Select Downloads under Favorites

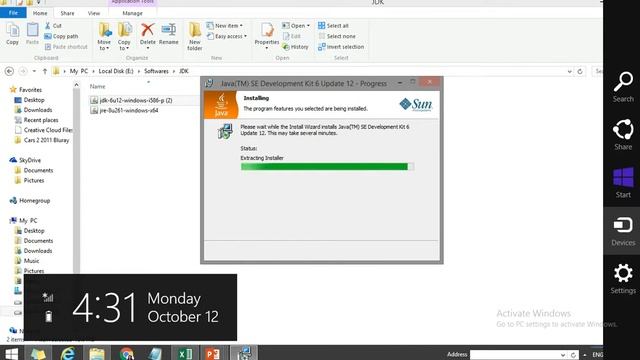tap(33, 110)
